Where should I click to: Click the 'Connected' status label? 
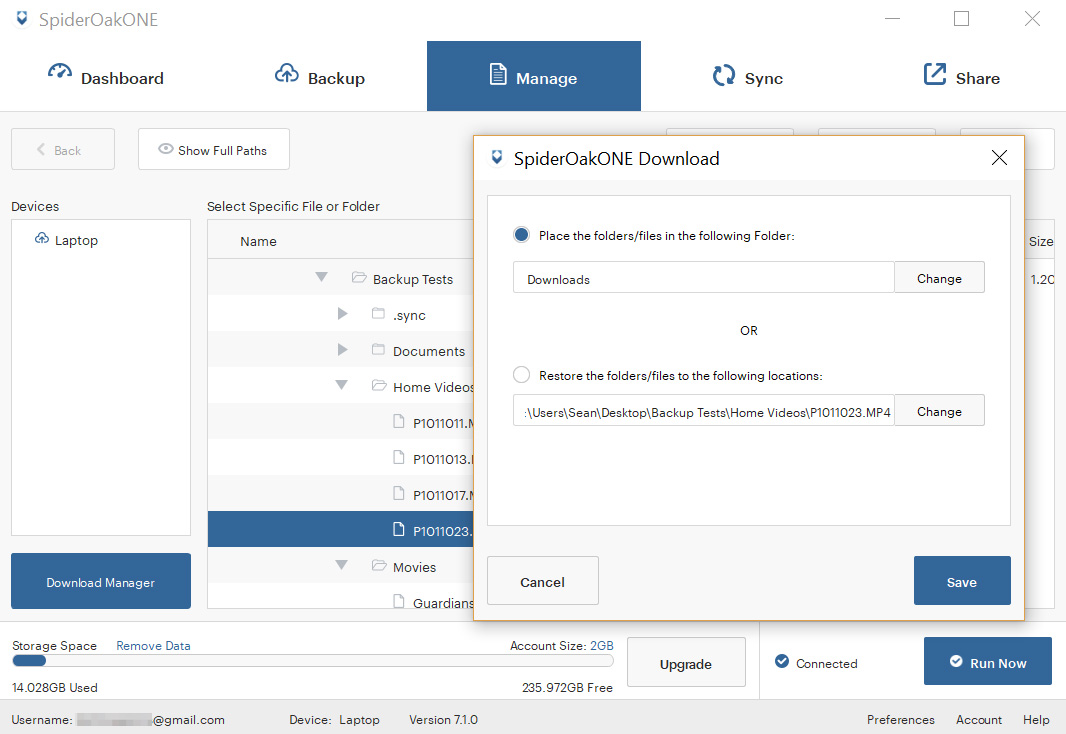(x=827, y=663)
